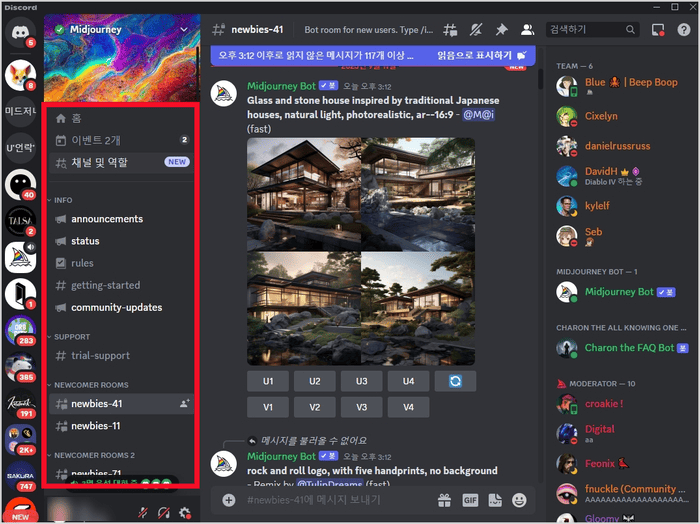Show pinned messages
700x524 pixels.
pos(502,30)
